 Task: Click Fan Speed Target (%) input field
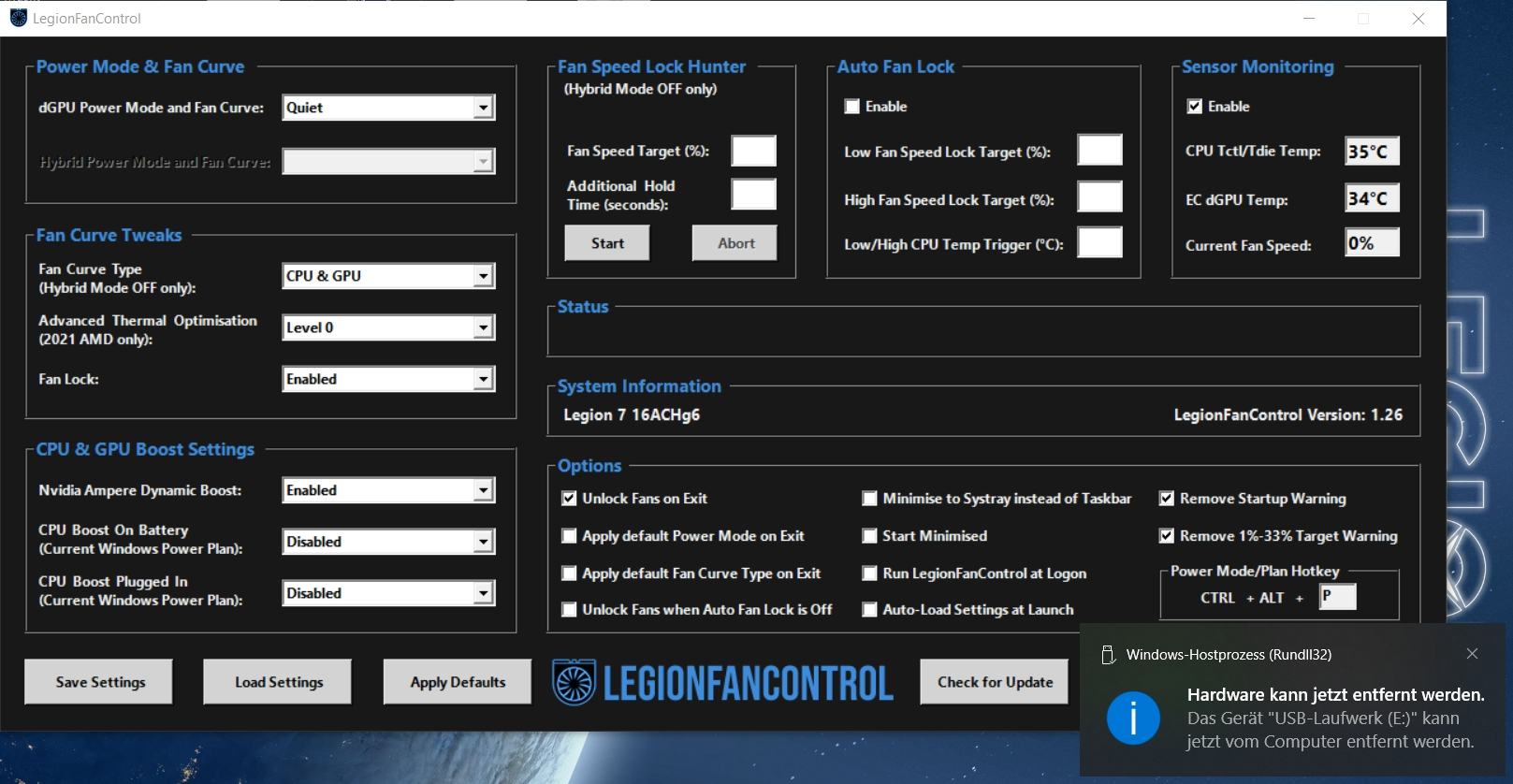tap(754, 151)
